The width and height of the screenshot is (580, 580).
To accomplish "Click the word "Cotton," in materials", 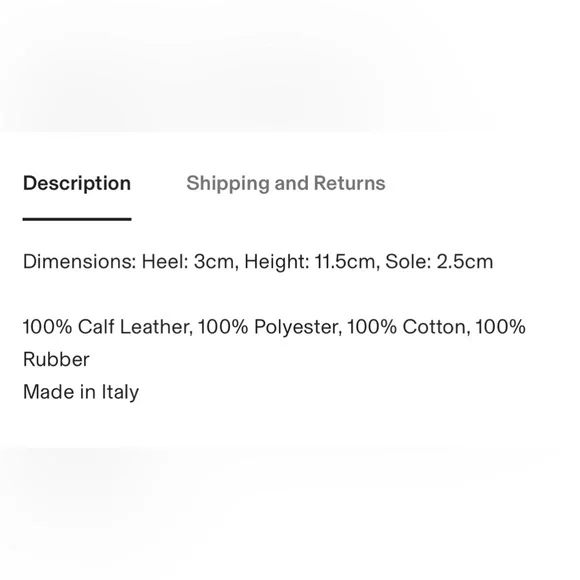I will (x=436, y=327).
